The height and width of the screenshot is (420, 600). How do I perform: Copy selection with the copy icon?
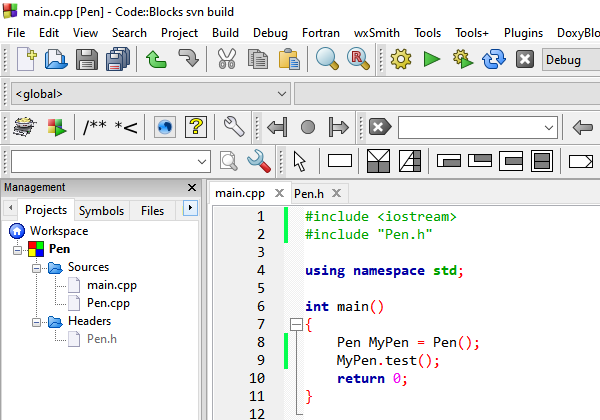[x=258, y=60]
